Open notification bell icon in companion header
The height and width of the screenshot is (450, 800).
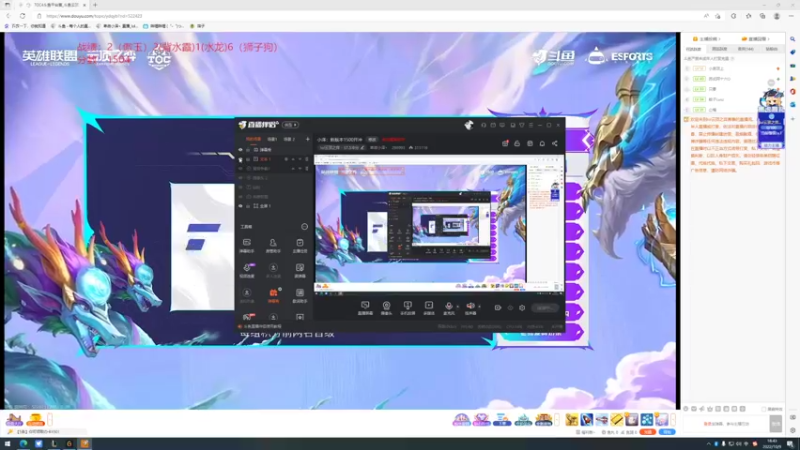click(542, 143)
